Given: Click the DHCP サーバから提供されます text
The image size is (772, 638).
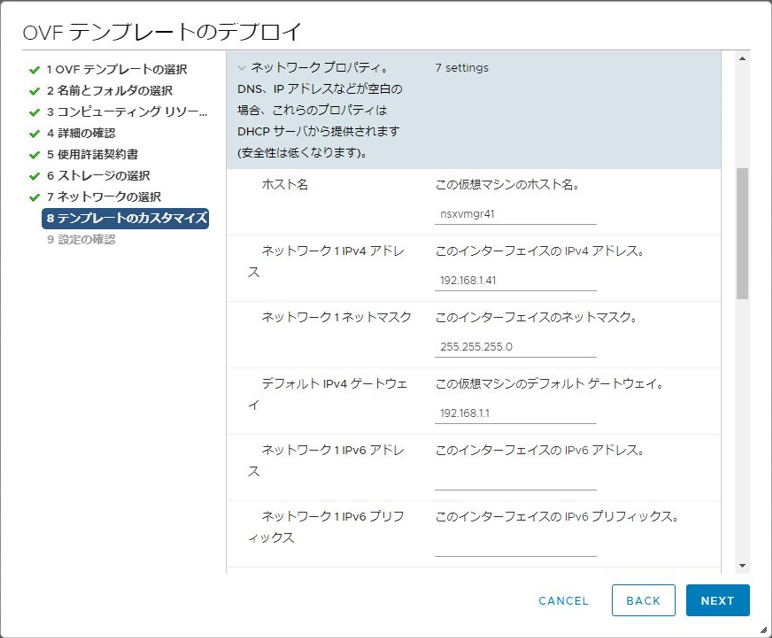Looking at the screenshot, I should coord(319,131).
